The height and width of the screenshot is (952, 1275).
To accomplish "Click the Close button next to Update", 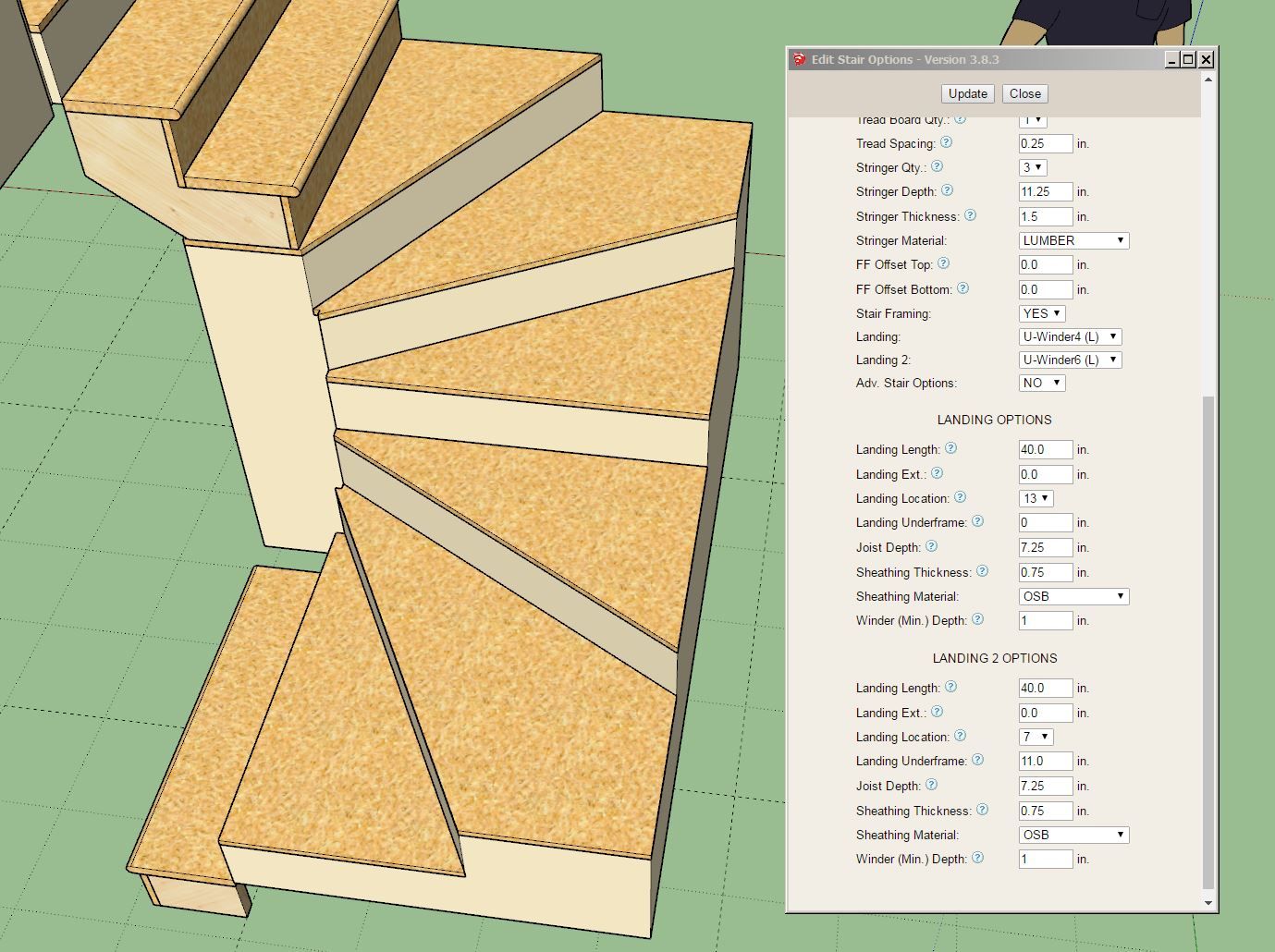I will pos(1025,93).
